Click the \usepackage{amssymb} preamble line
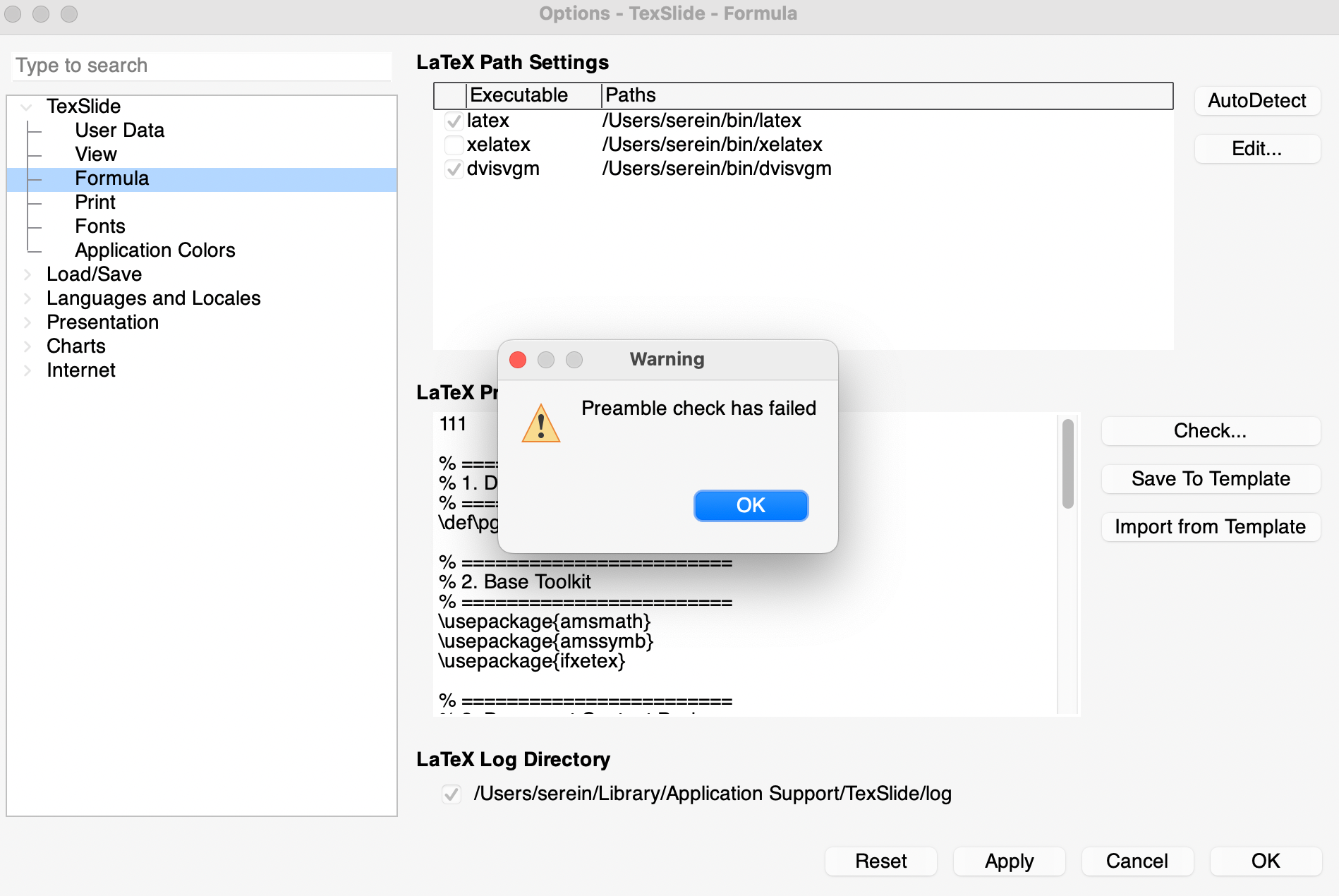This screenshot has width=1339, height=896. tap(546, 641)
